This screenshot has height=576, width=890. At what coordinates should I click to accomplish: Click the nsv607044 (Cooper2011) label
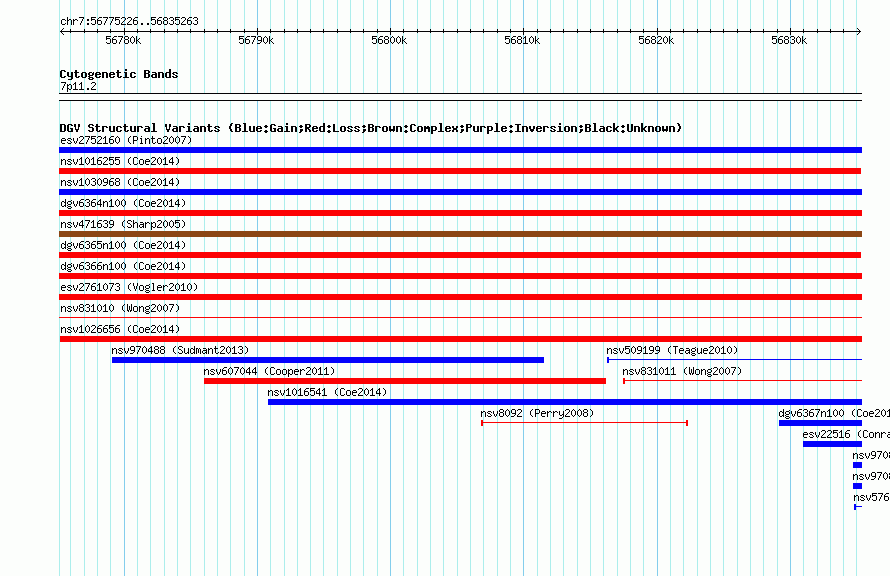click(269, 371)
